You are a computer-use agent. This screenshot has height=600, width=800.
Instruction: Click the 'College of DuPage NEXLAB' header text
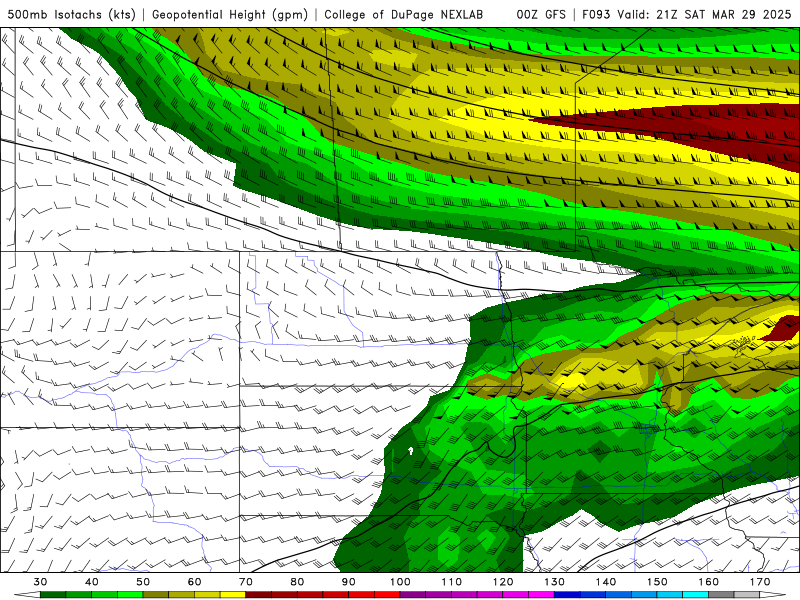click(x=403, y=14)
